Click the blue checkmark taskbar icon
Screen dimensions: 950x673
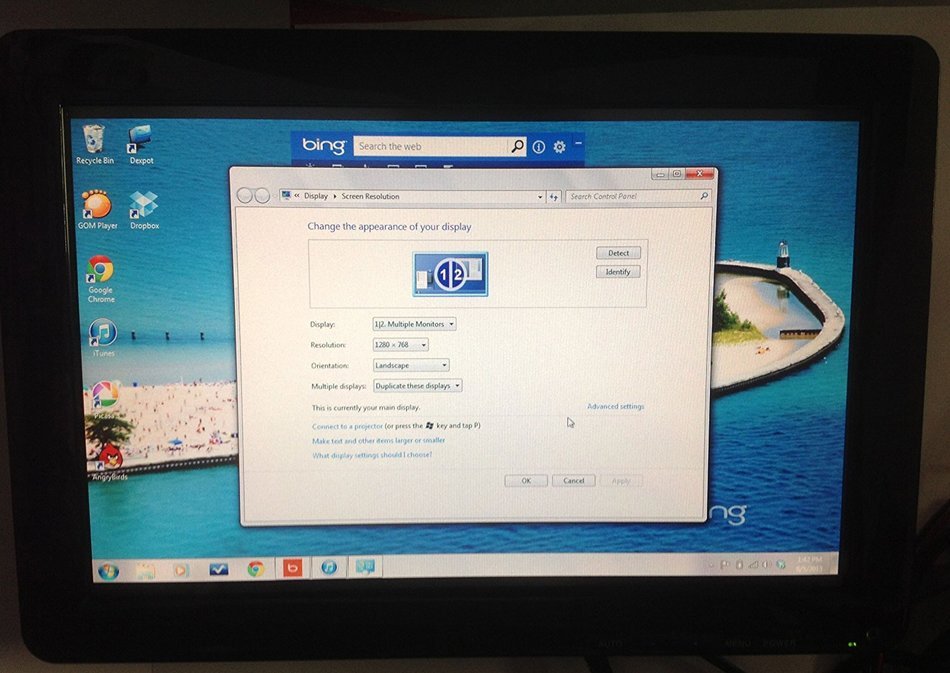point(218,569)
